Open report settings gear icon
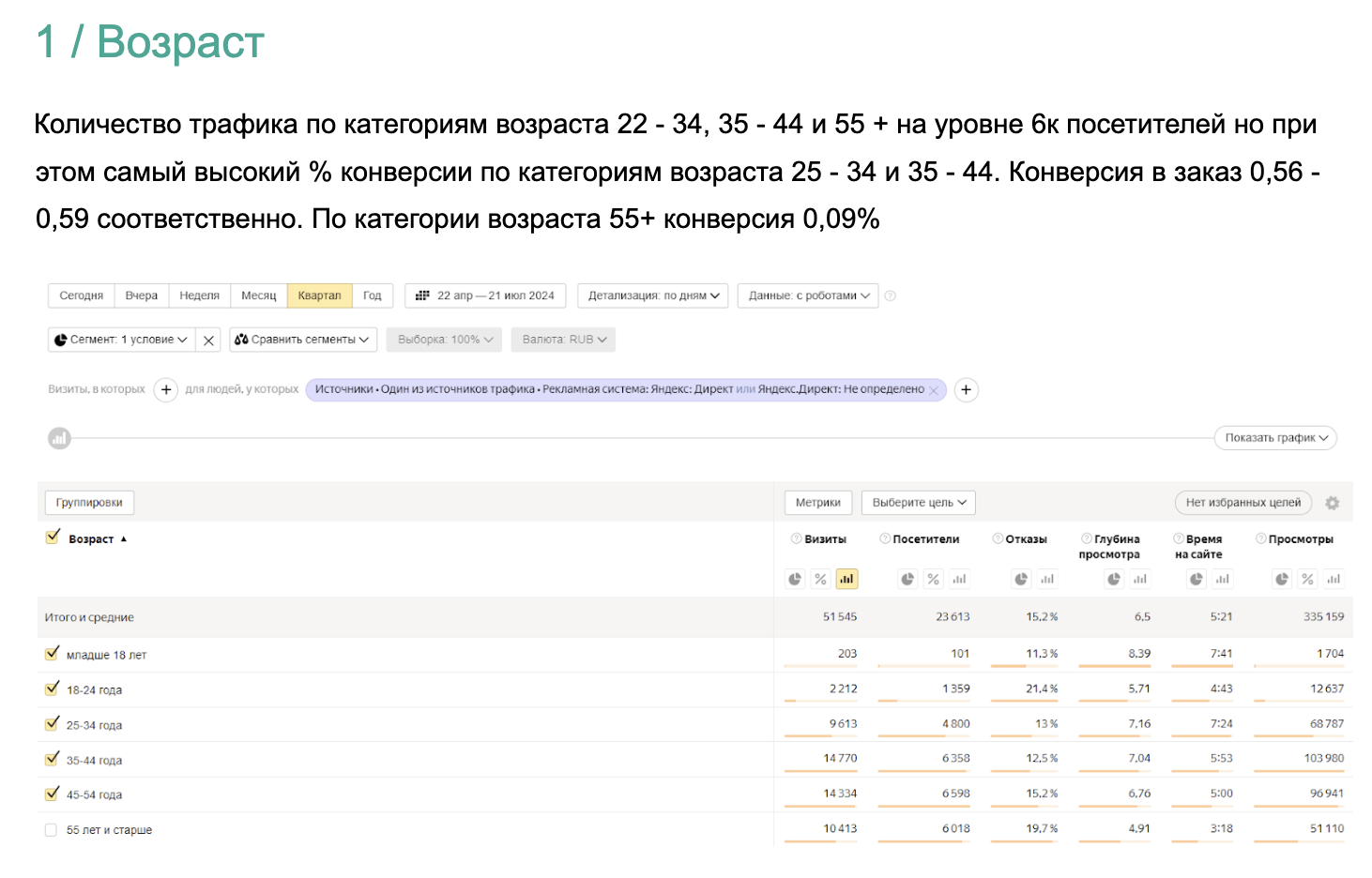The height and width of the screenshot is (878, 1372). click(x=1332, y=503)
